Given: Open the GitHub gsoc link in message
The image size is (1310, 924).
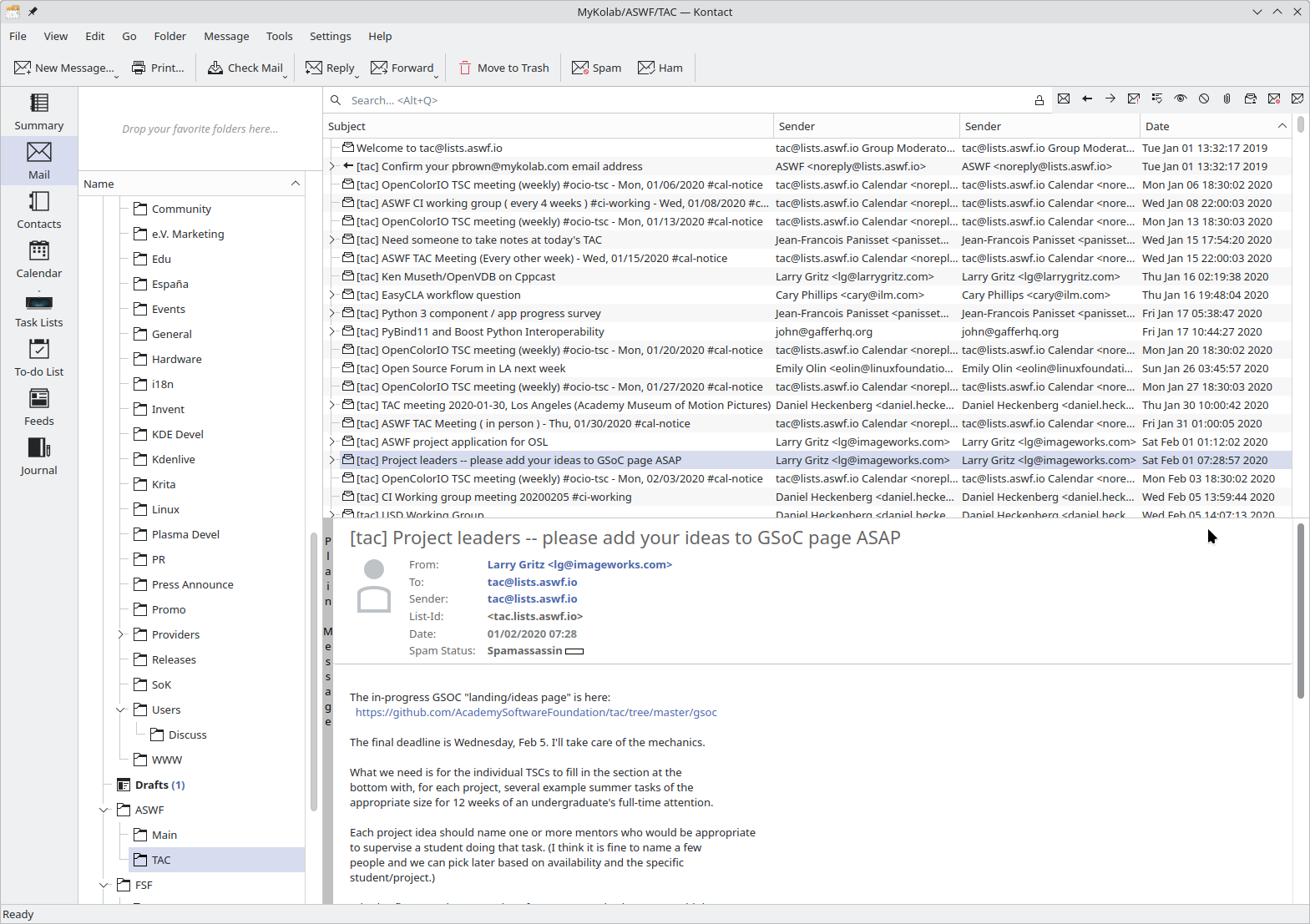Looking at the screenshot, I should (x=536, y=712).
